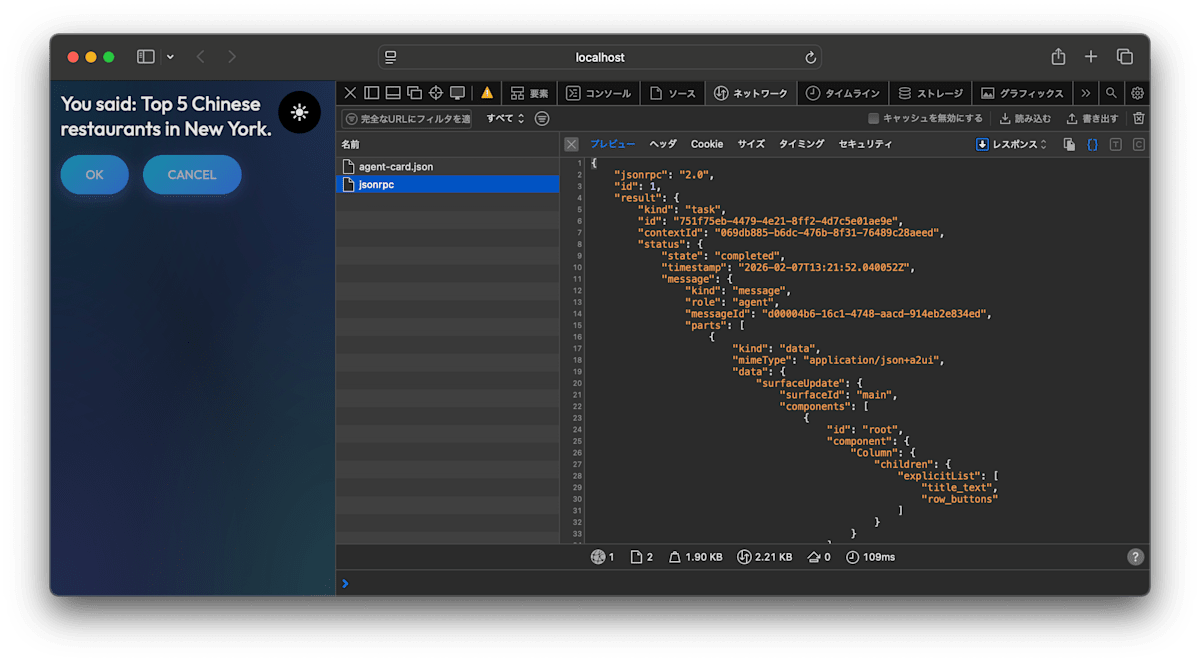
Task: Go forward in Safari history
Action: tap(232, 57)
